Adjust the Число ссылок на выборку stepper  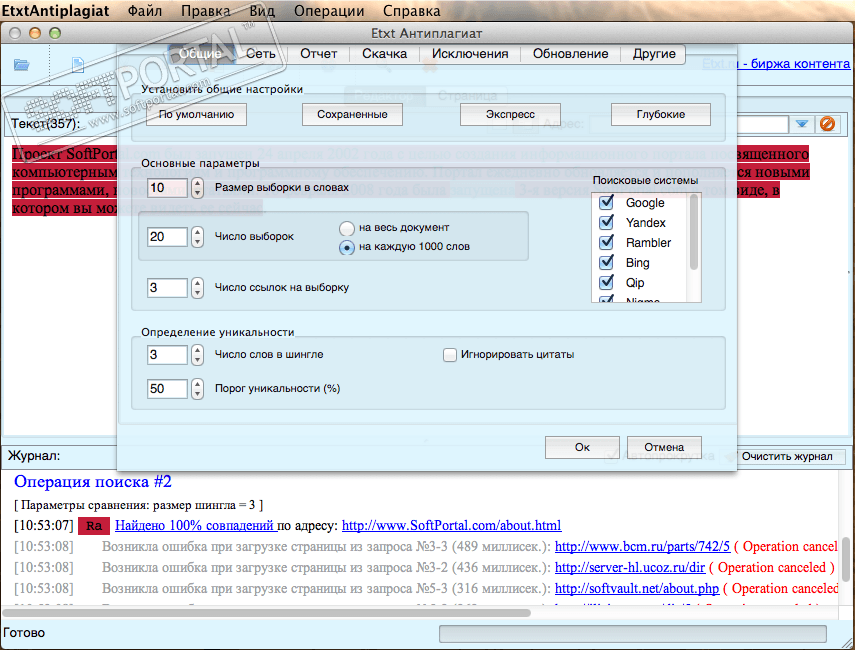(197, 288)
